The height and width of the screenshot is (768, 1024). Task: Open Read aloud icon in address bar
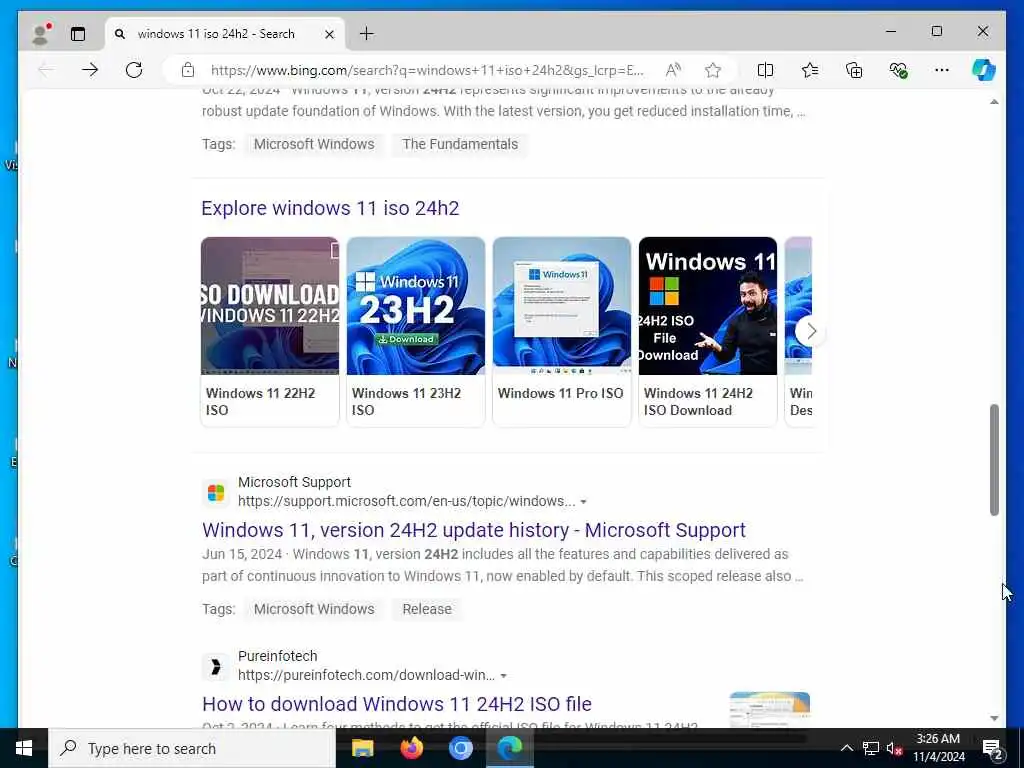[x=673, y=70]
